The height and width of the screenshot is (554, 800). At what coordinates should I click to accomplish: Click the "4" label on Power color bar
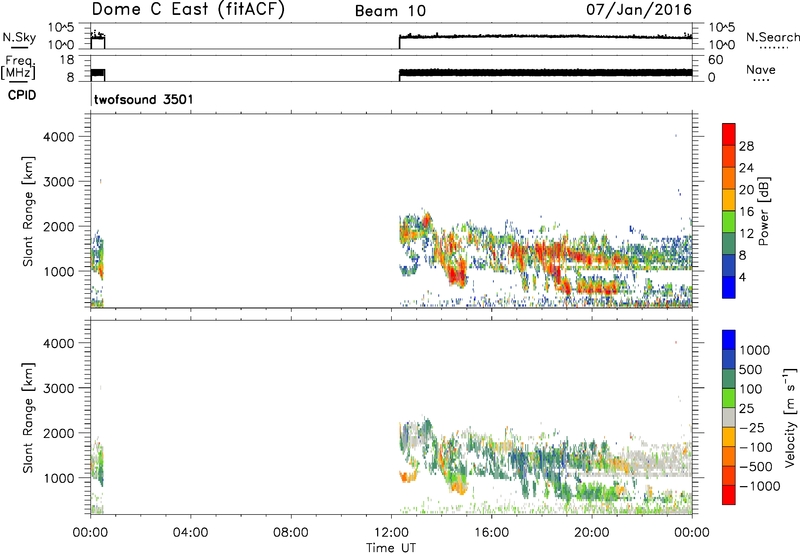click(742, 278)
